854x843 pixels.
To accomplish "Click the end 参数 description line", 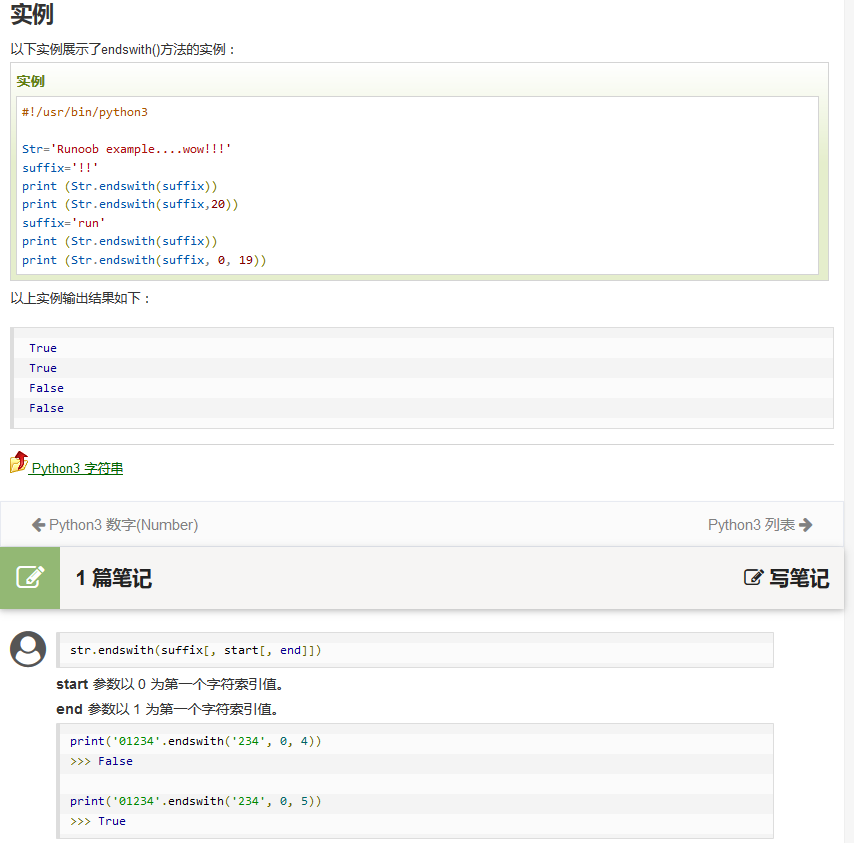I will click(168, 709).
